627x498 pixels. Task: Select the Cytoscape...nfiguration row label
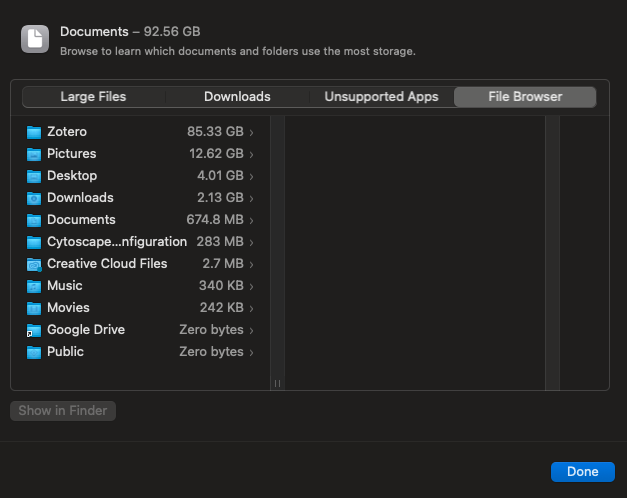[117, 242]
